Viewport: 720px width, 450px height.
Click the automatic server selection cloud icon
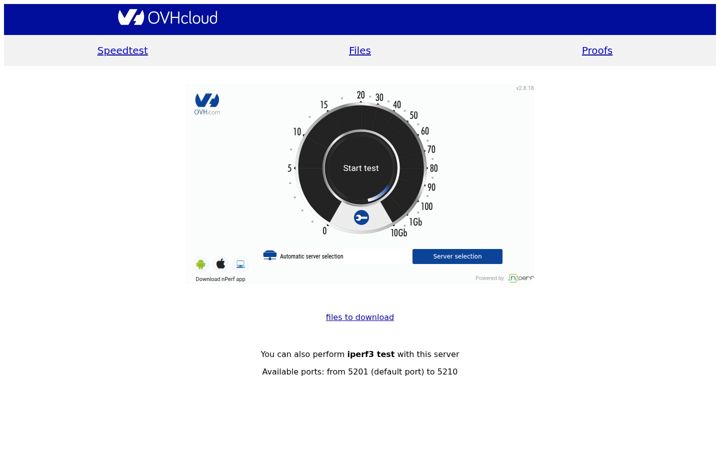270,255
